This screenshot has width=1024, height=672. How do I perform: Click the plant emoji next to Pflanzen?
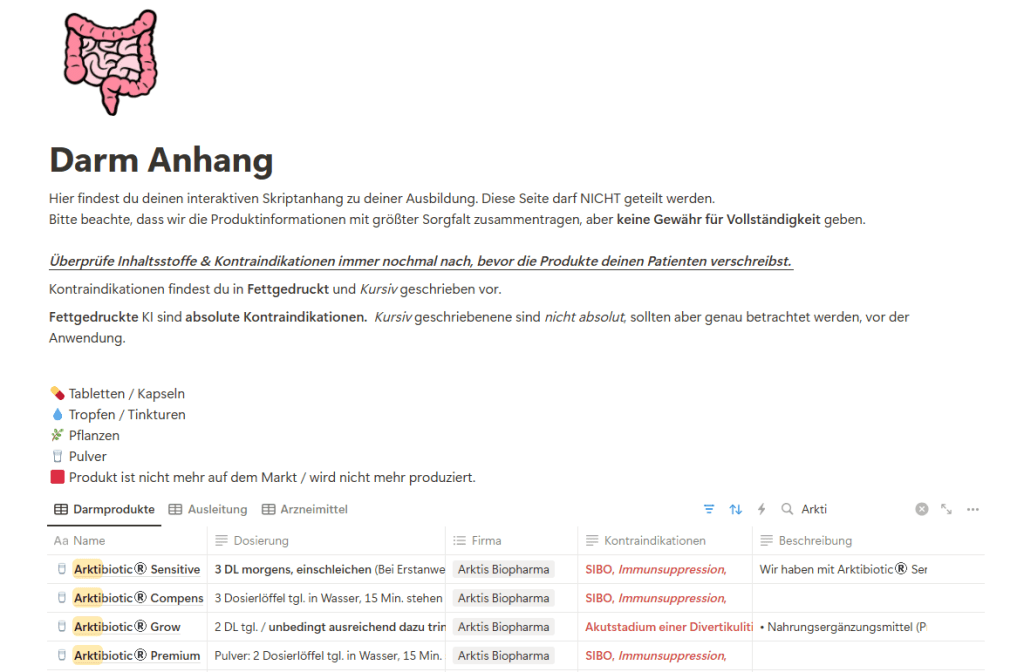coord(57,435)
